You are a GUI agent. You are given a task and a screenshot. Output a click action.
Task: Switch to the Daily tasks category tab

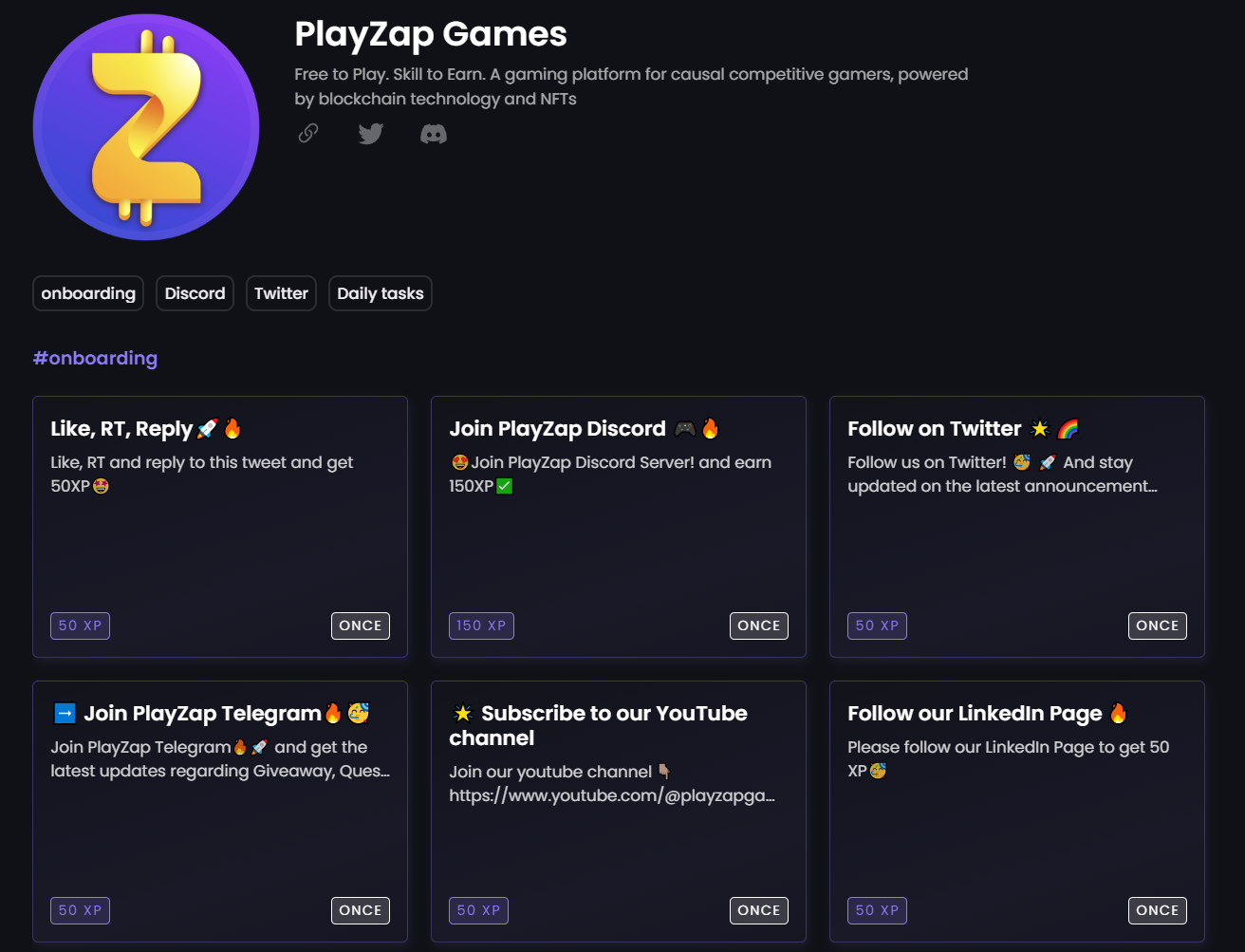click(380, 293)
